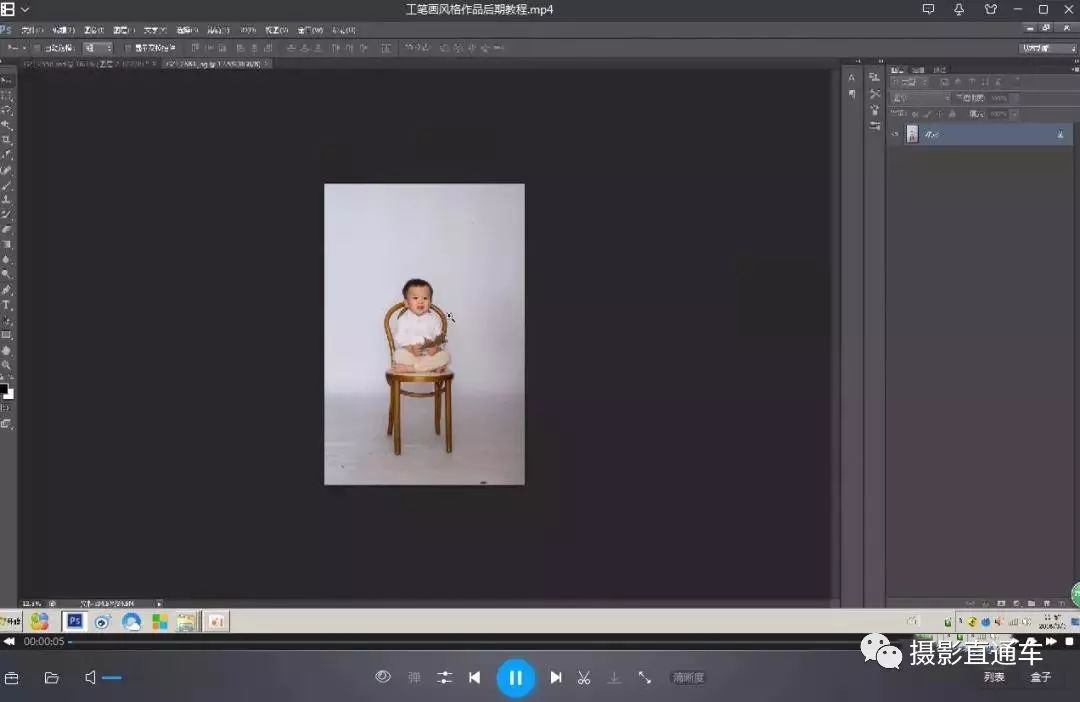Image resolution: width=1080 pixels, height=702 pixels.
Task: Click the cloud browser icon in taskbar
Action: pos(131,622)
